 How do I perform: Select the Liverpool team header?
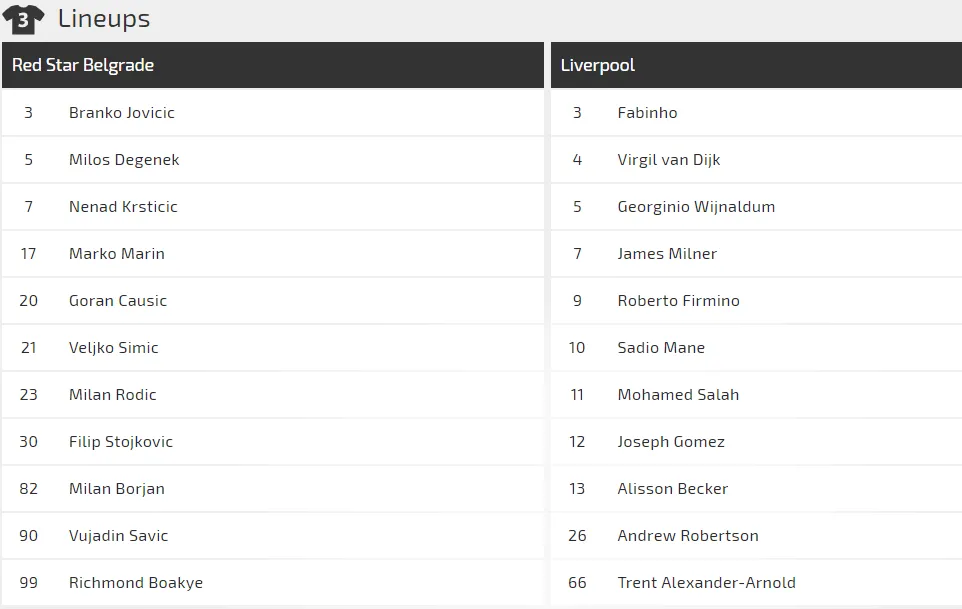(x=598, y=65)
